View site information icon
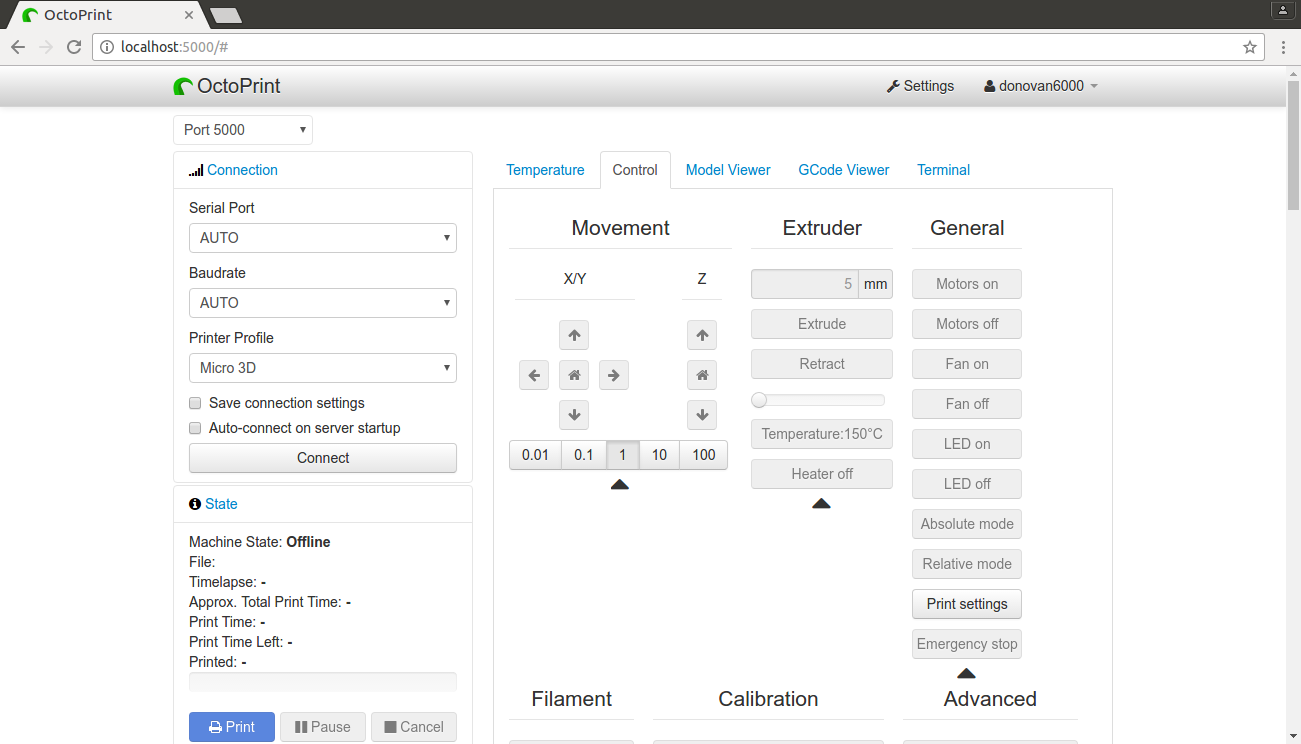The width and height of the screenshot is (1301, 744). (x=108, y=47)
